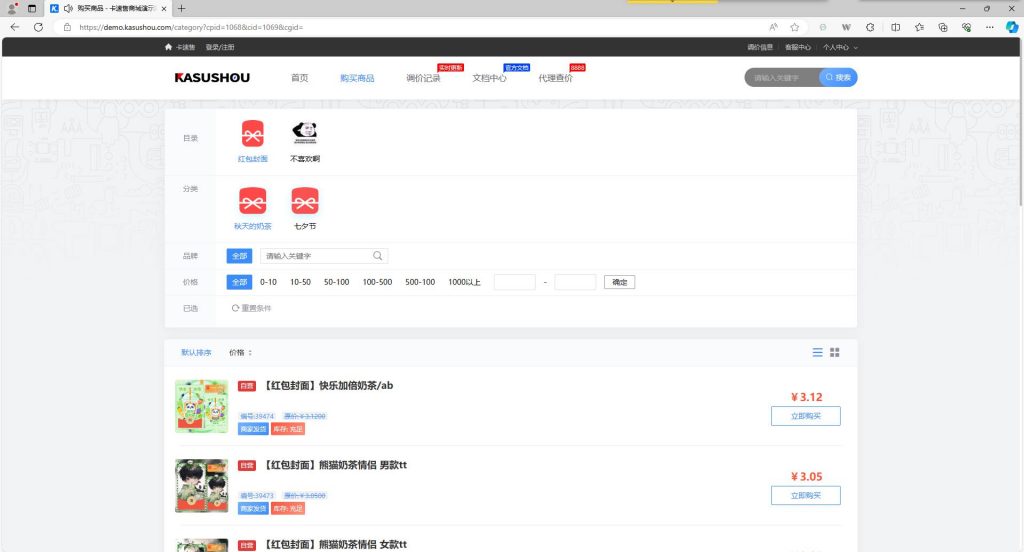Open Favorites list icon
1024x552 pixels.
point(920,27)
